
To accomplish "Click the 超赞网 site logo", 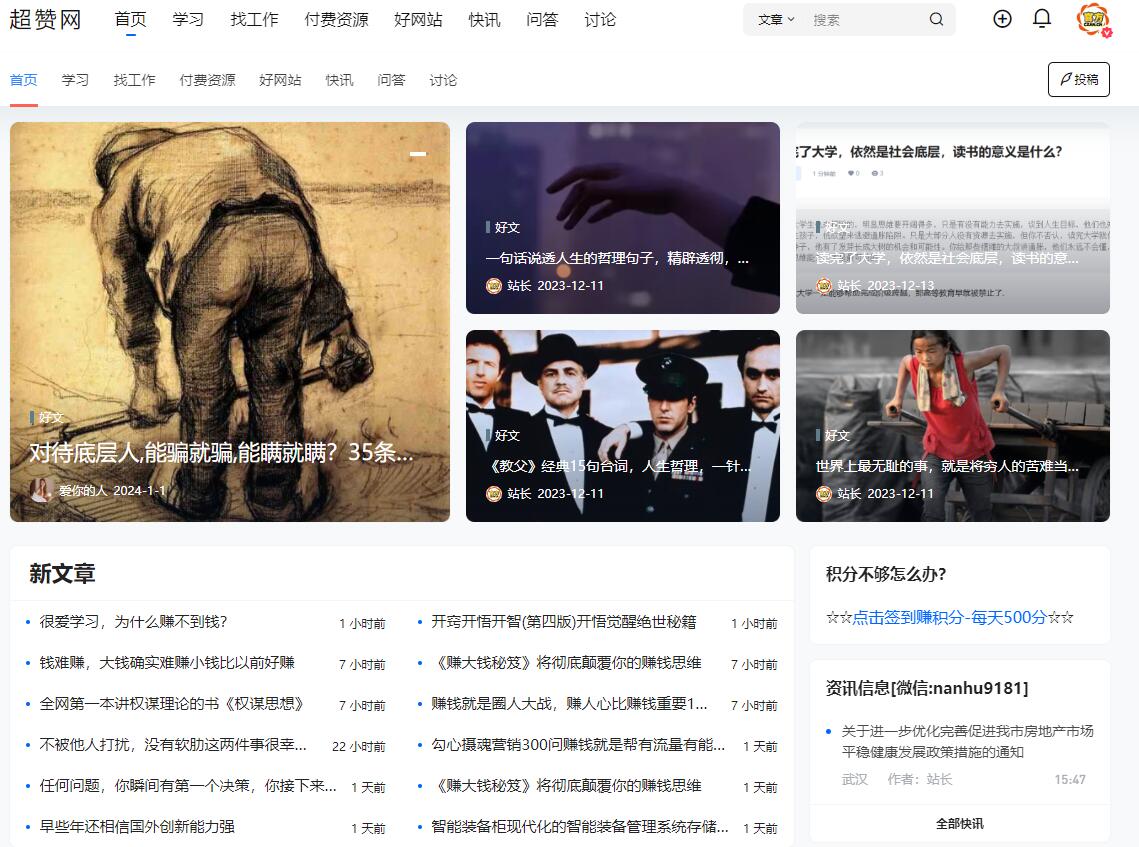I will pos(45,20).
